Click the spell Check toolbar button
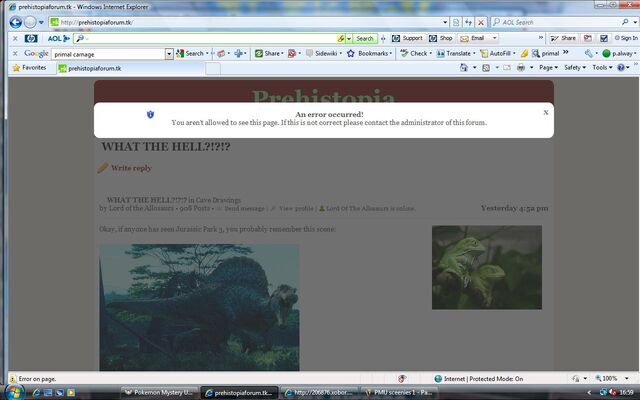 tap(414, 53)
